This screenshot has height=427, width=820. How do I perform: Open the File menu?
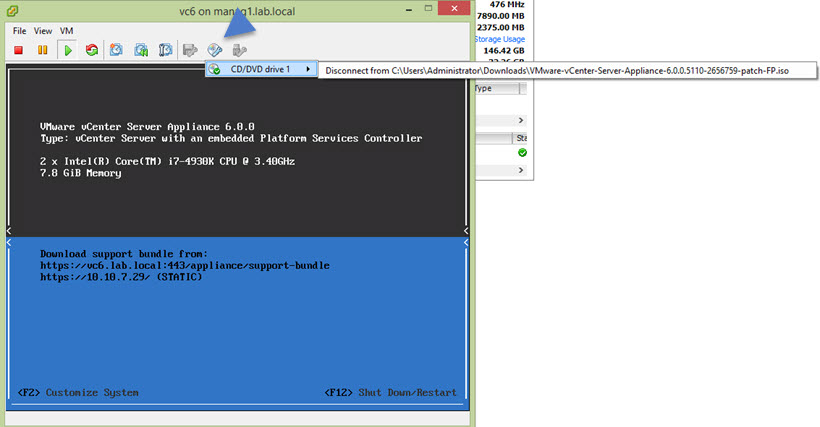19,31
